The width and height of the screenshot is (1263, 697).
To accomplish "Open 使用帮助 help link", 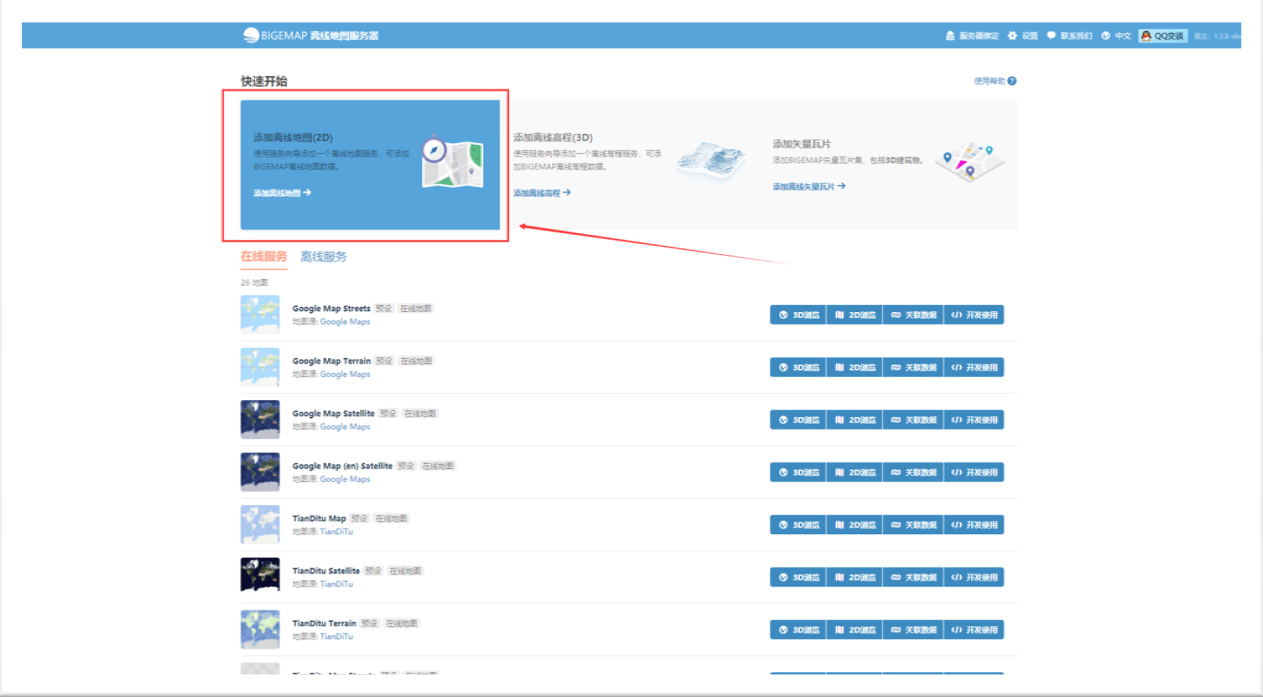I will tap(995, 81).
